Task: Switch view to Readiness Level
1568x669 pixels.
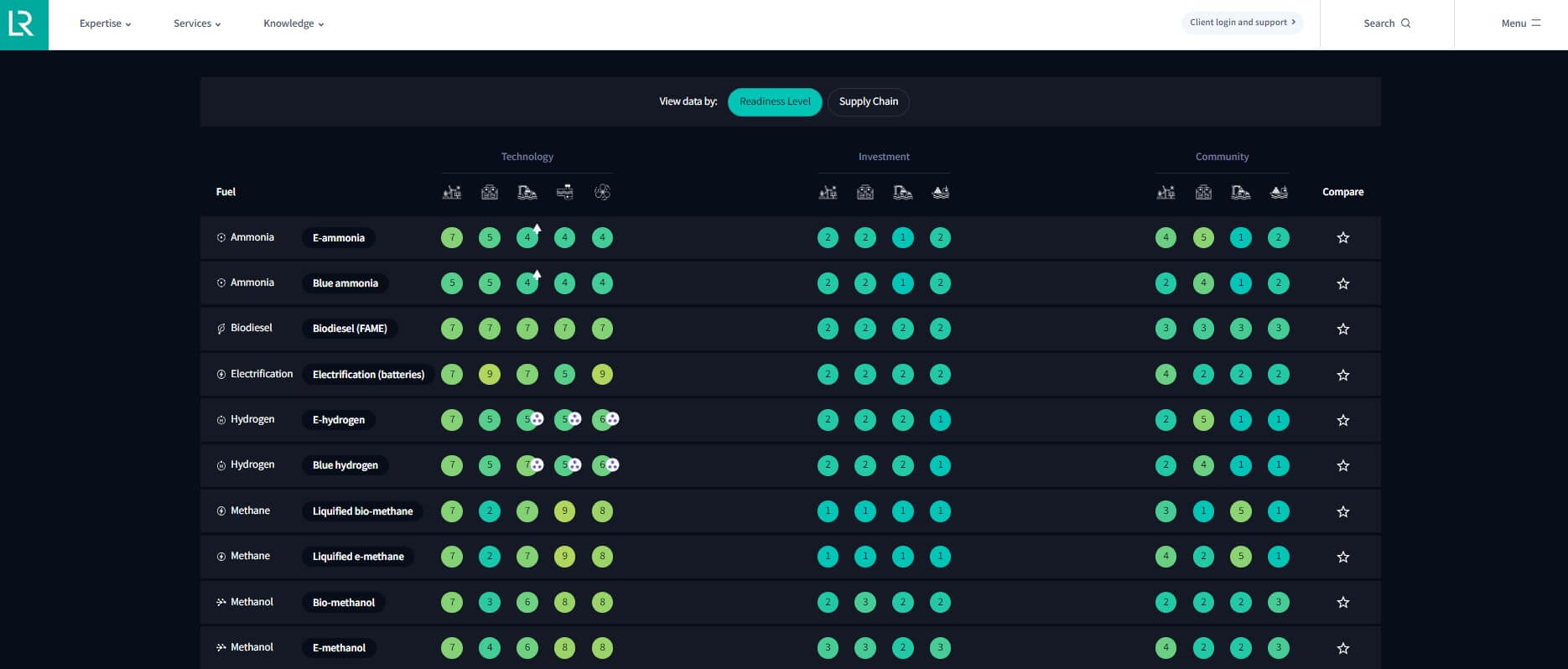Action: pyautogui.click(x=774, y=101)
